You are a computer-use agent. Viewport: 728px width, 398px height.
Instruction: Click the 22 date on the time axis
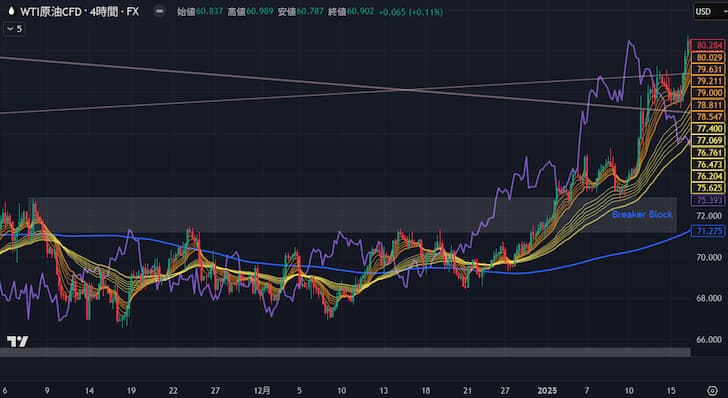173,390
